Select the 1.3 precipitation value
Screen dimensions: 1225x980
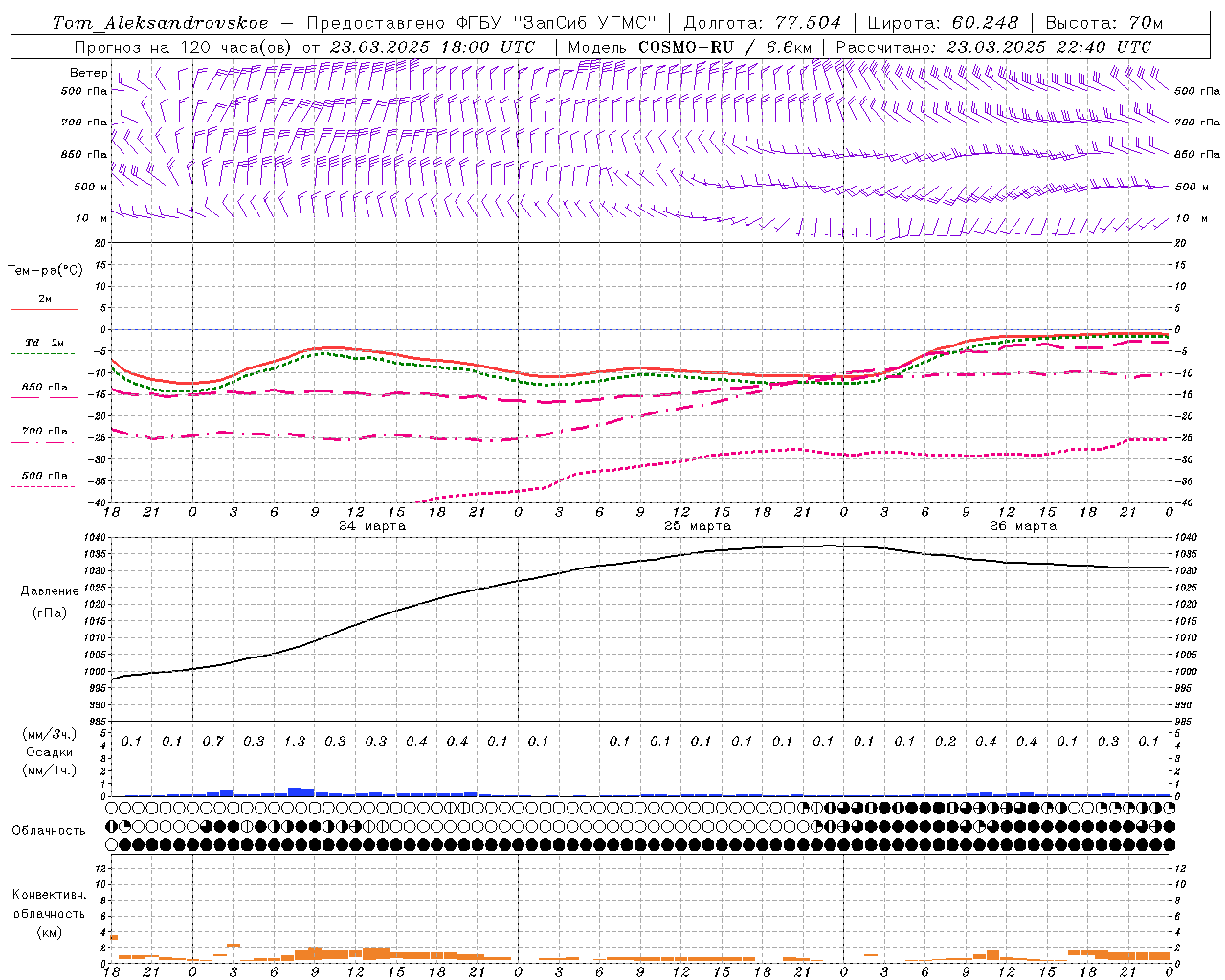click(295, 742)
